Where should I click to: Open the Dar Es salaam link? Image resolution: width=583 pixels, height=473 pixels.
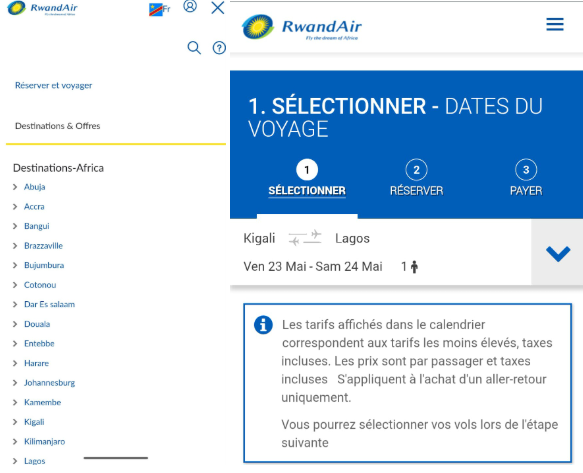(x=49, y=305)
